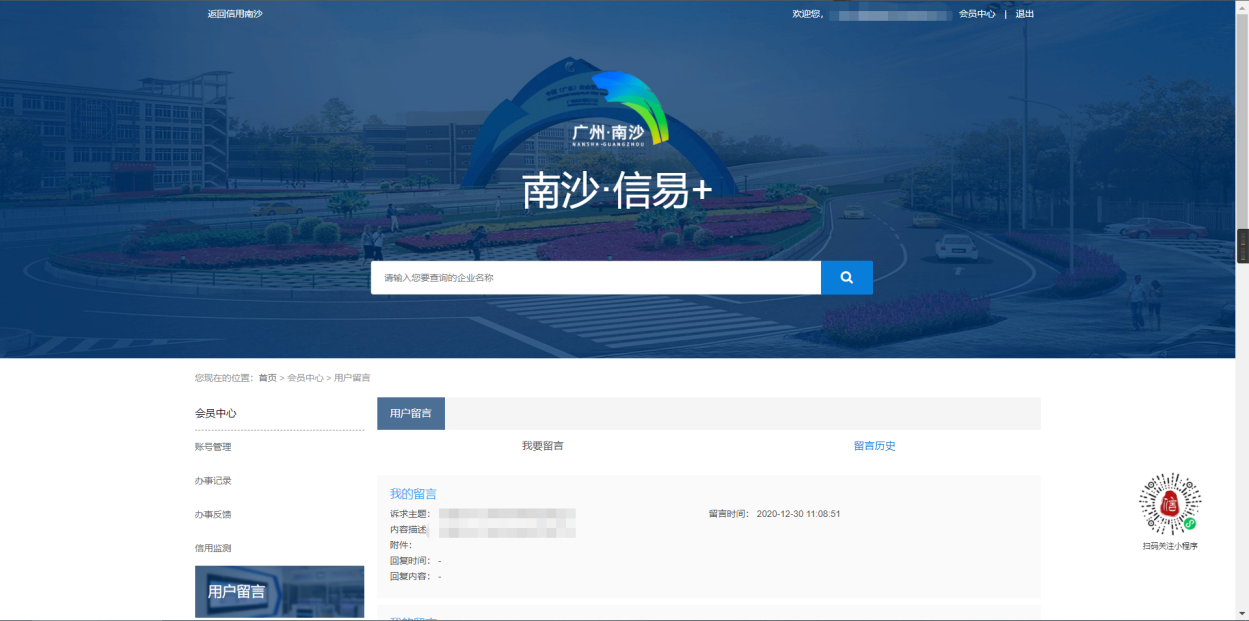Switch to 留言历史 sub-tab
This screenshot has height=621, width=1249.
coord(875,446)
